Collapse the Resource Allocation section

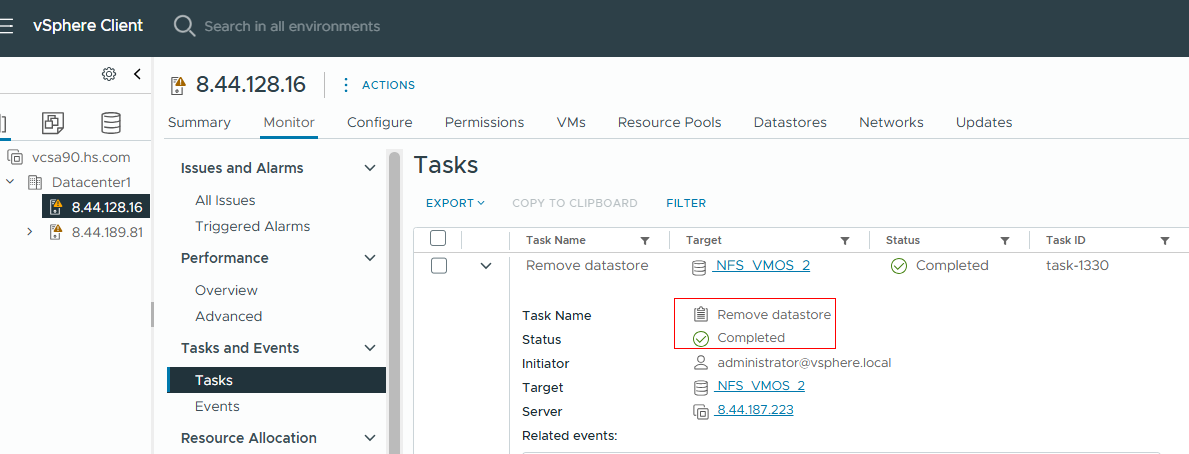[370, 438]
